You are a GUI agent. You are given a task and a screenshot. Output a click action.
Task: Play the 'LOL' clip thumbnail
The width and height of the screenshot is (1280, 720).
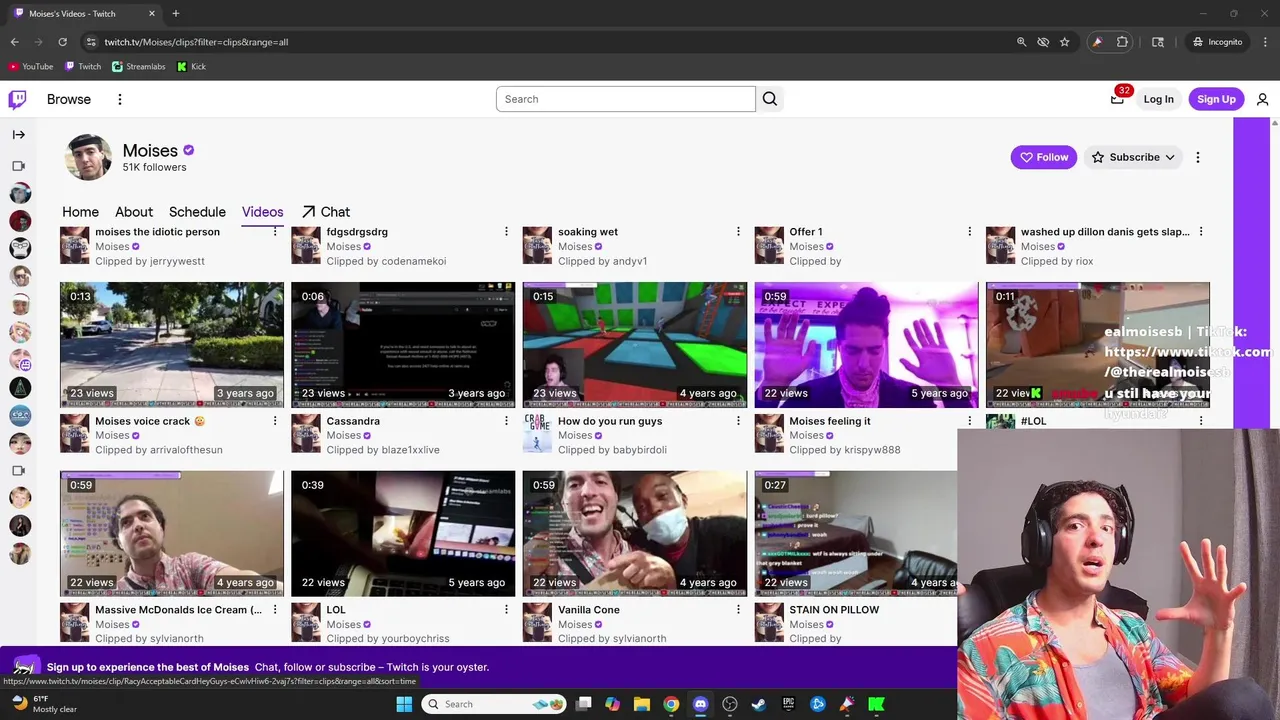click(x=403, y=533)
